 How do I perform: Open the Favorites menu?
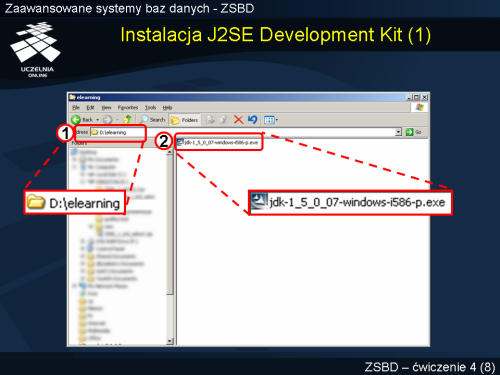point(128,107)
